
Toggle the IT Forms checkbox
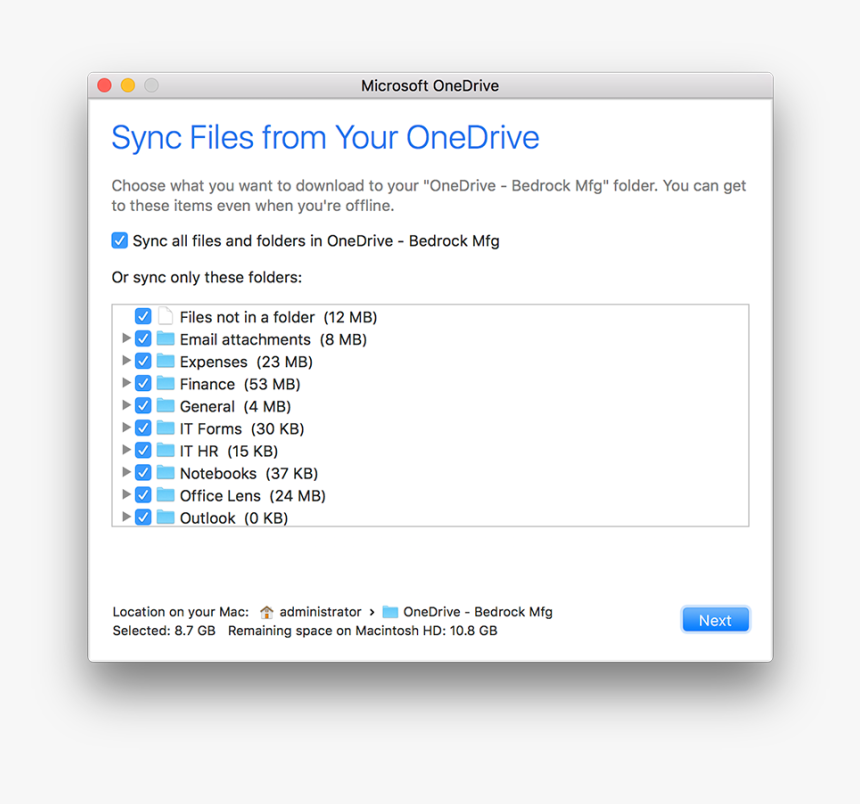[x=143, y=428]
